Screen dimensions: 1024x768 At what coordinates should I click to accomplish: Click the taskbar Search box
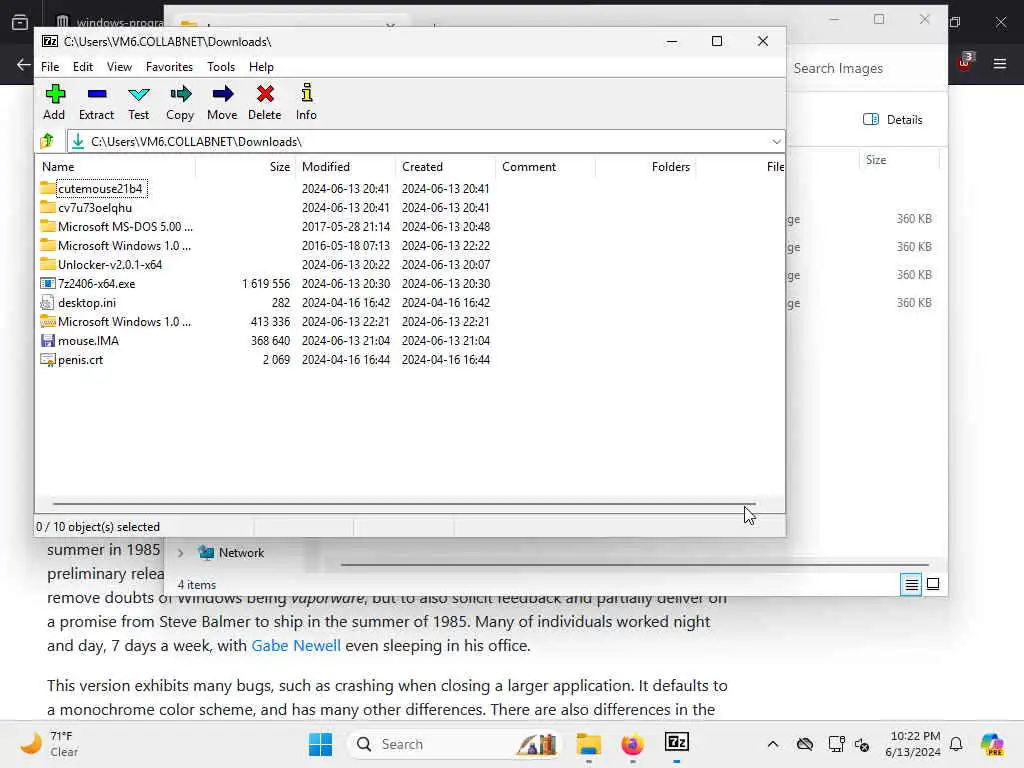455,744
